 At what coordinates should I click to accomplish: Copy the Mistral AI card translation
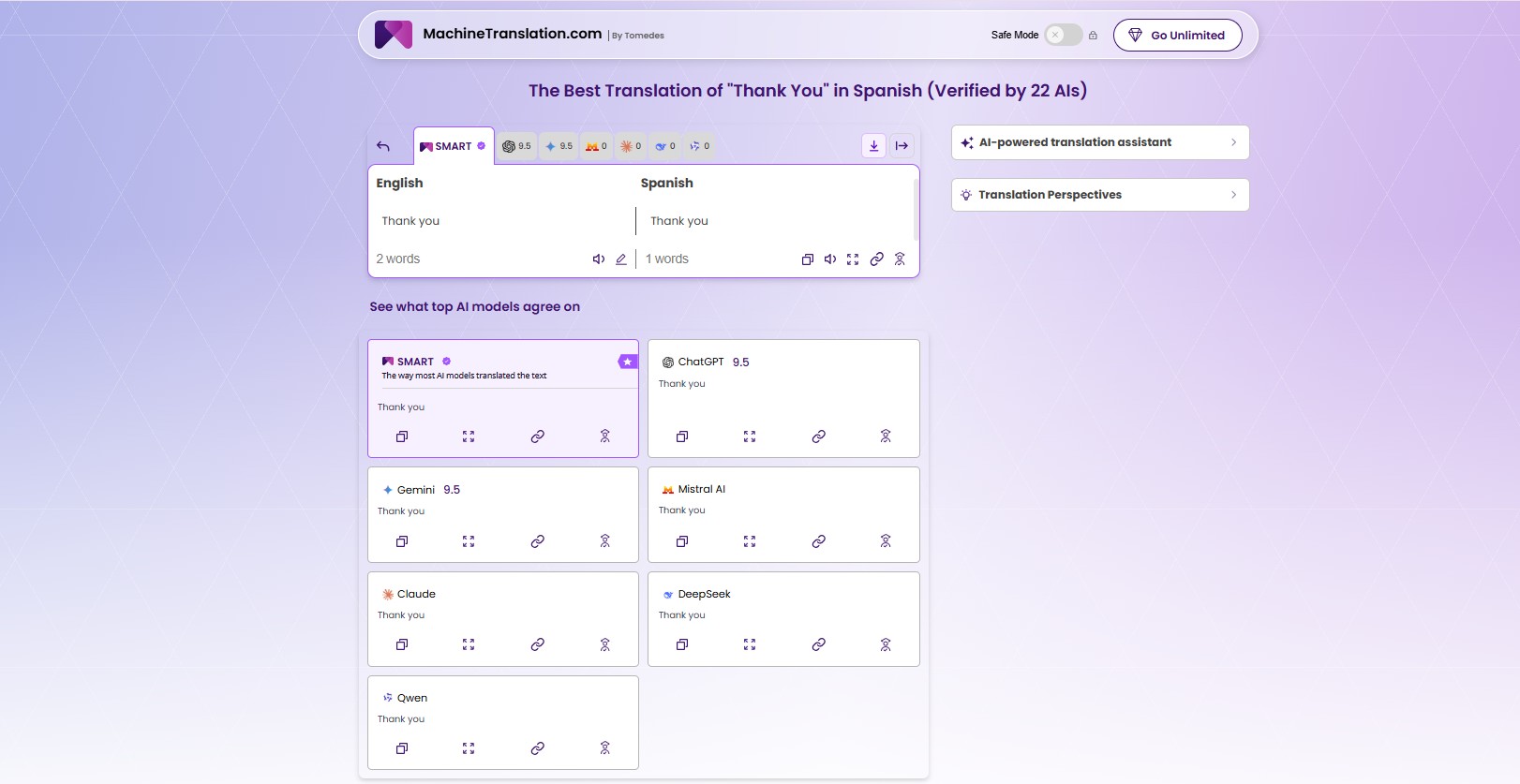tap(682, 541)
